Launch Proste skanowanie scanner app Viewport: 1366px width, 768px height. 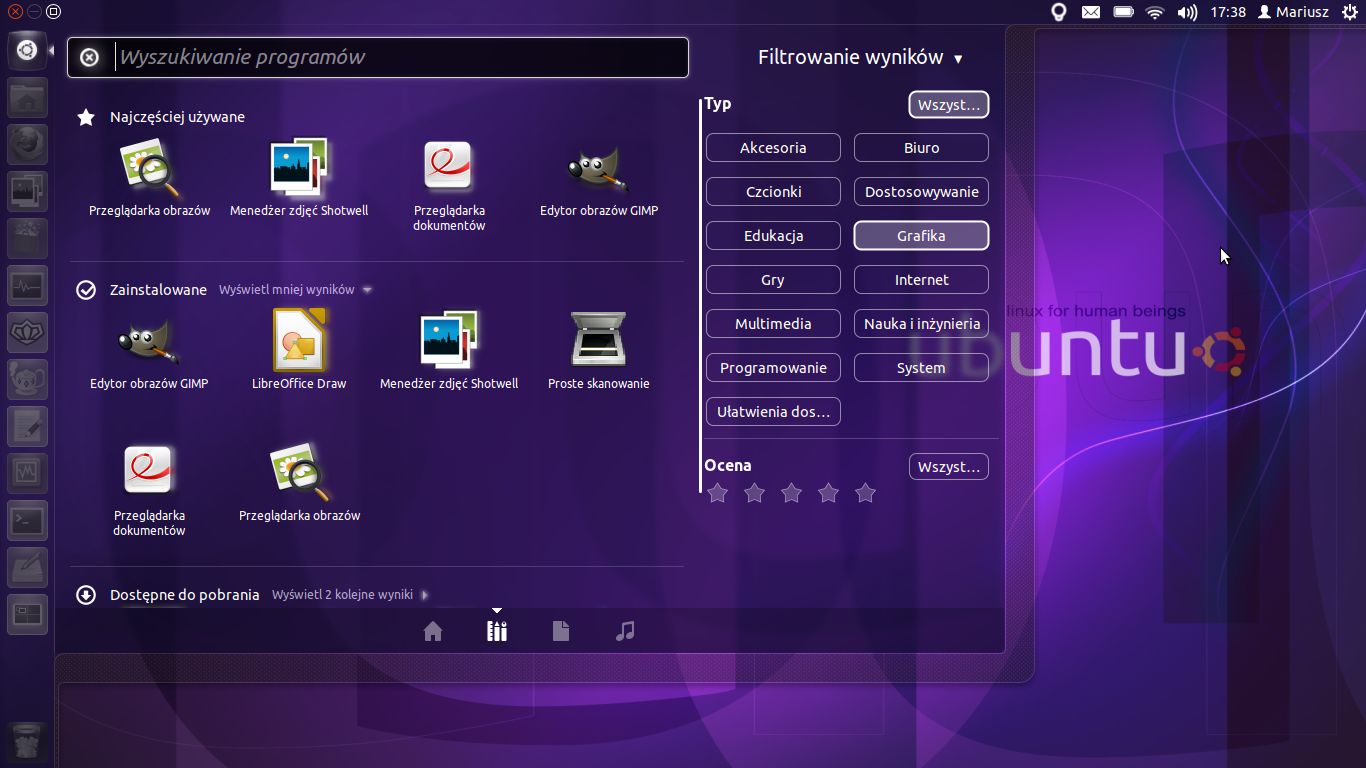(x=599, y=350)
